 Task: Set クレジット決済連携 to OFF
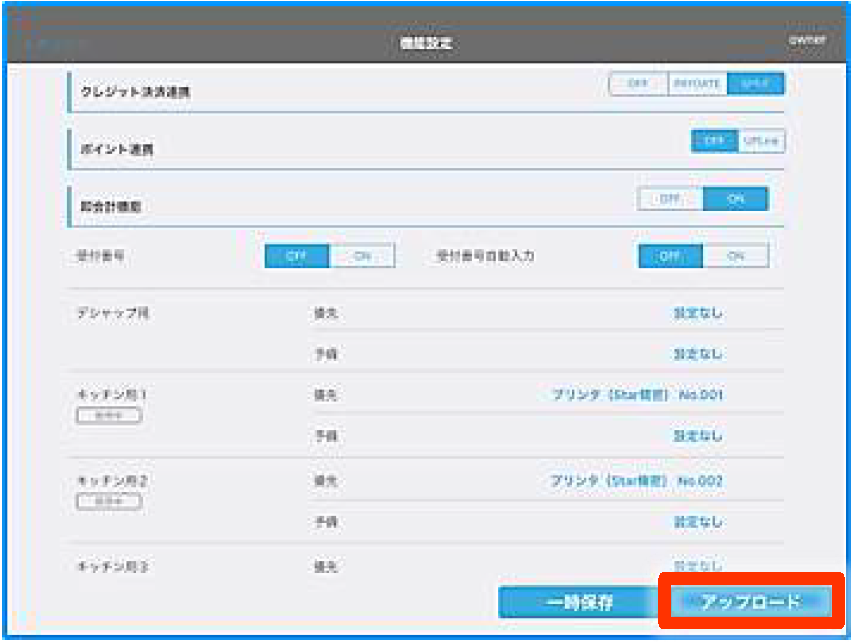[638, 84]
